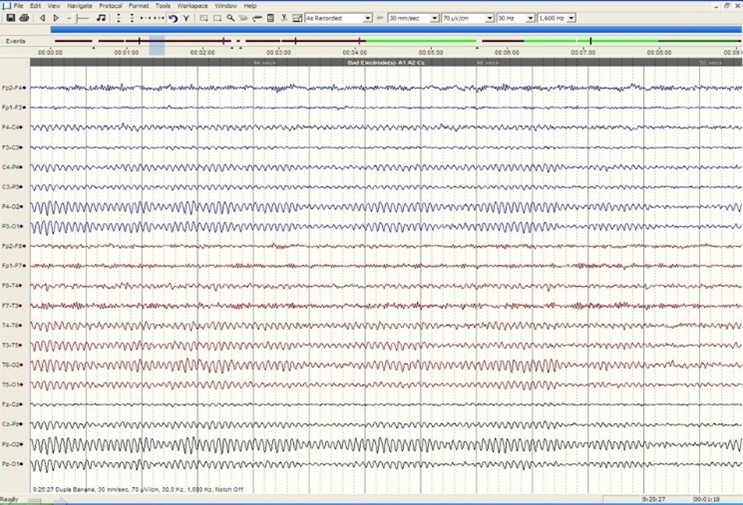
Task: Click the Save floppy disk icon
Action: point(10,18)
